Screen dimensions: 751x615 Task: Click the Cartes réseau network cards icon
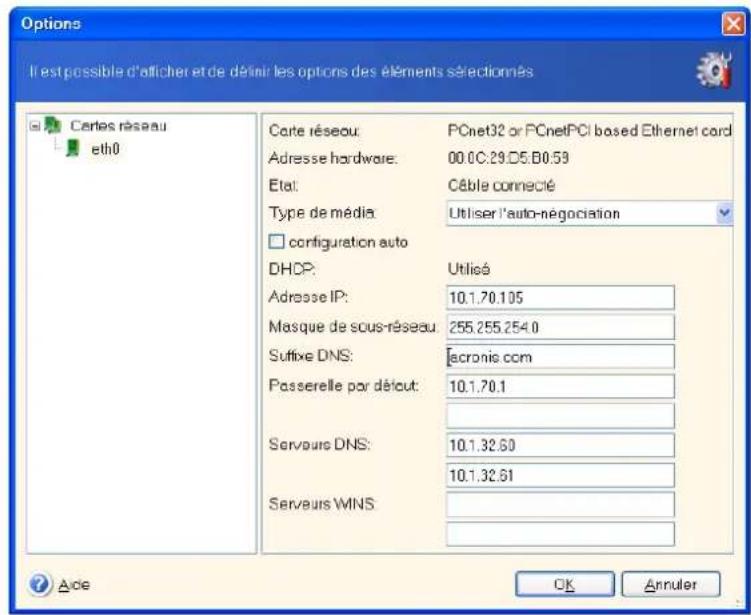click(x=53, y=125)
